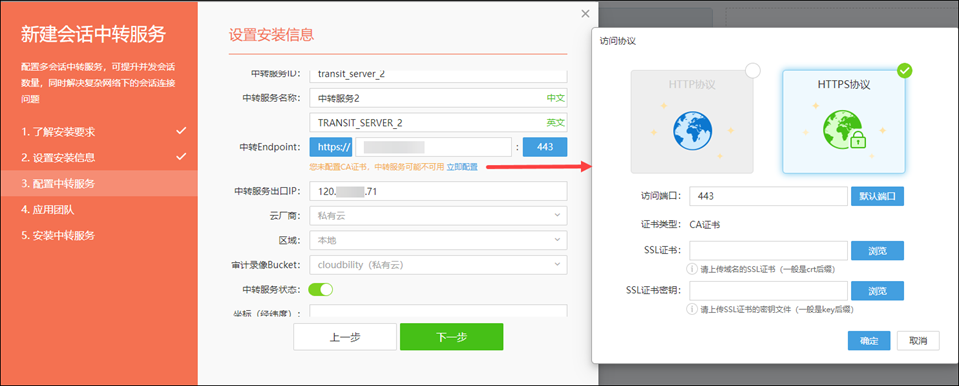Click the 设置安装信息 heading
Screen dimensions: 960x386
click(271, 34)
